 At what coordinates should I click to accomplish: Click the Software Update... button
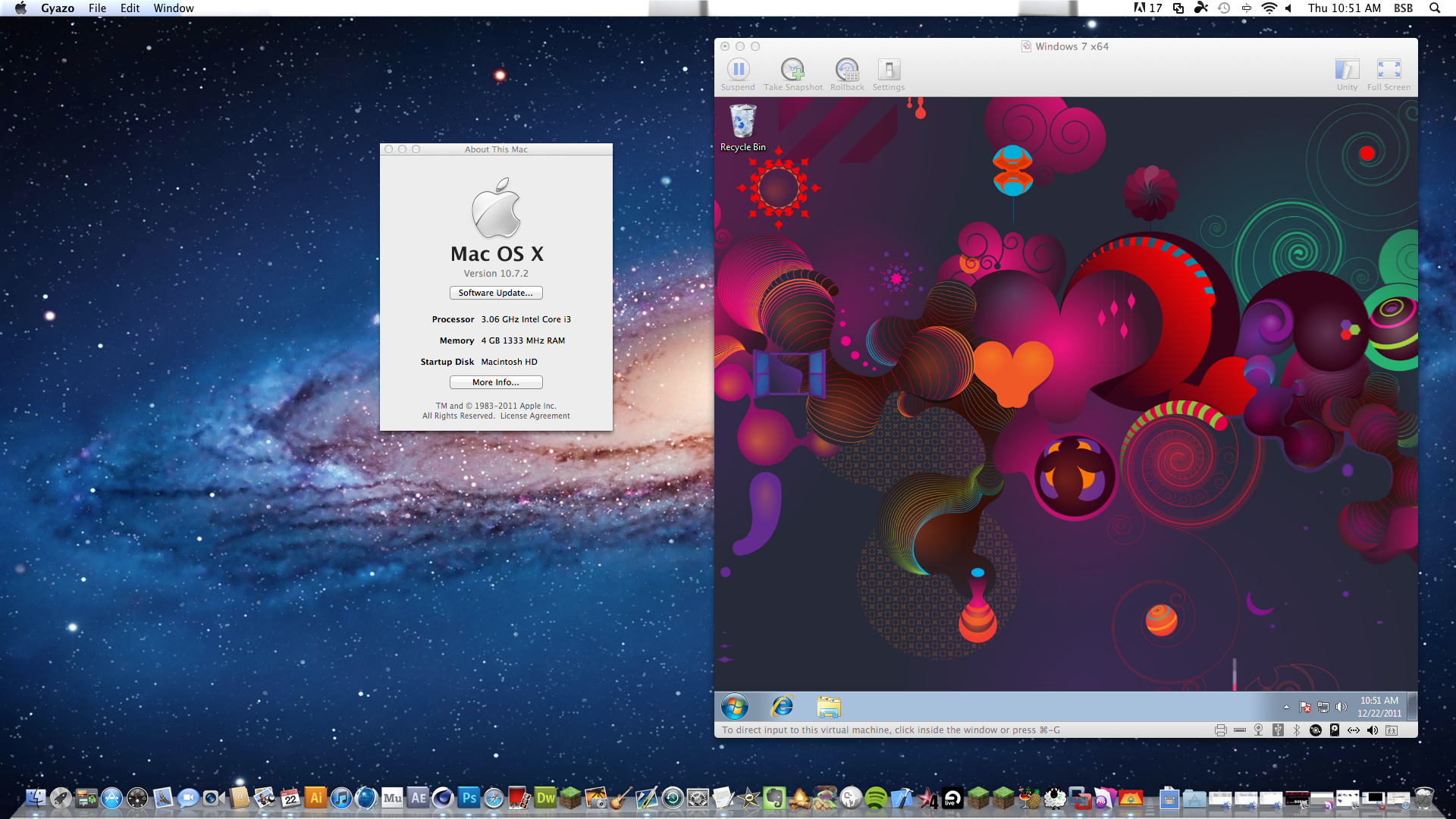496,293
